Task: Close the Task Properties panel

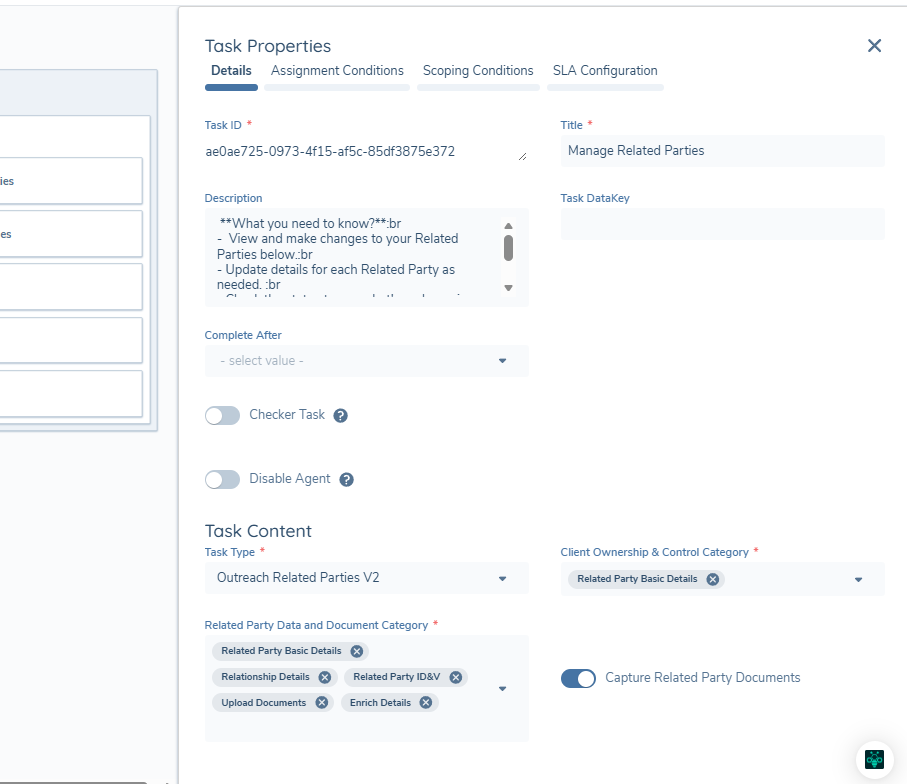Action: (874, 46)
